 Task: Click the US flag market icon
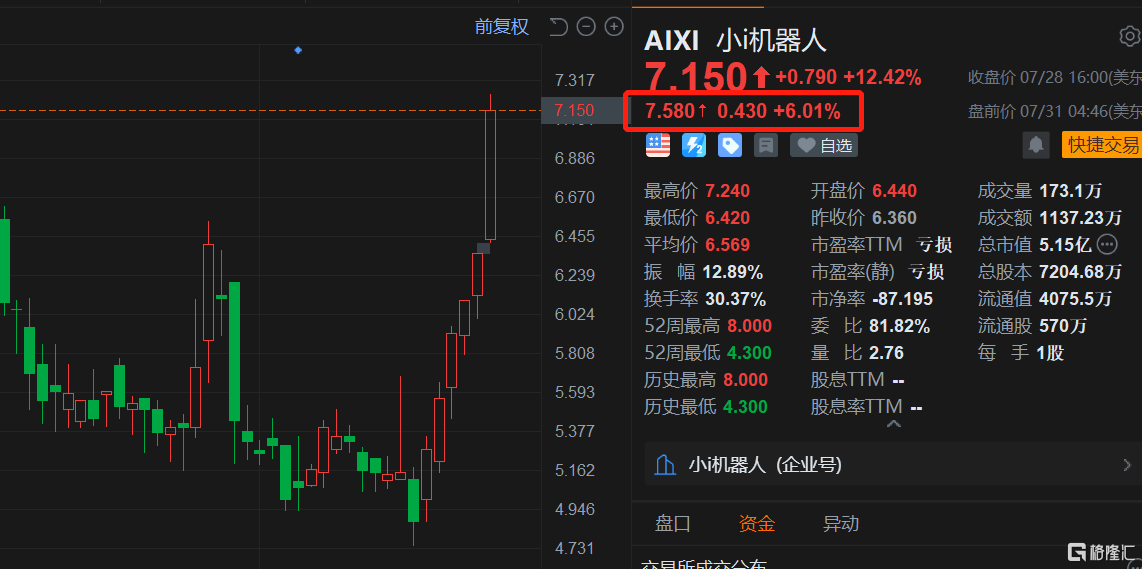click(658, 146)
